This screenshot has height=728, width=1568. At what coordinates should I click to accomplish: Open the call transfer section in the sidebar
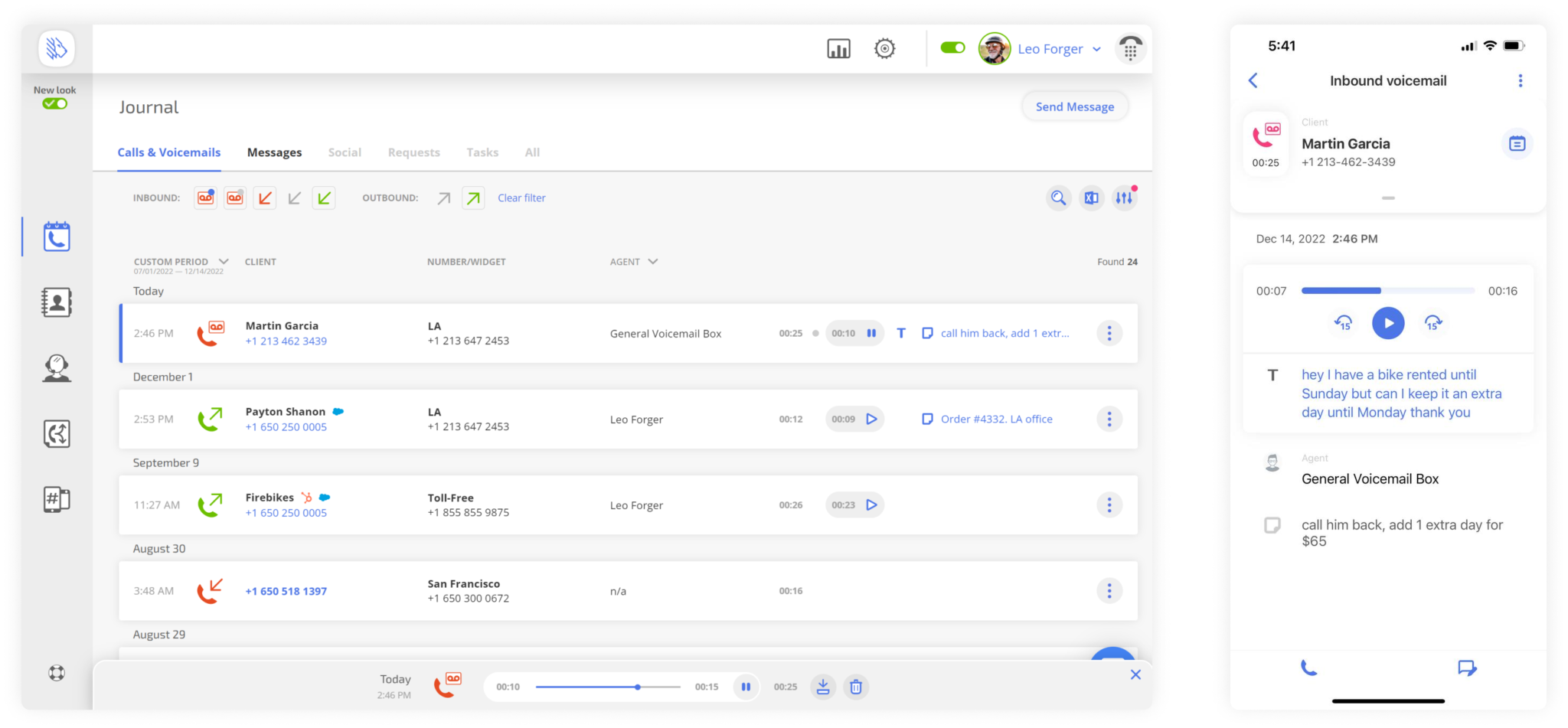pos(56,433)
